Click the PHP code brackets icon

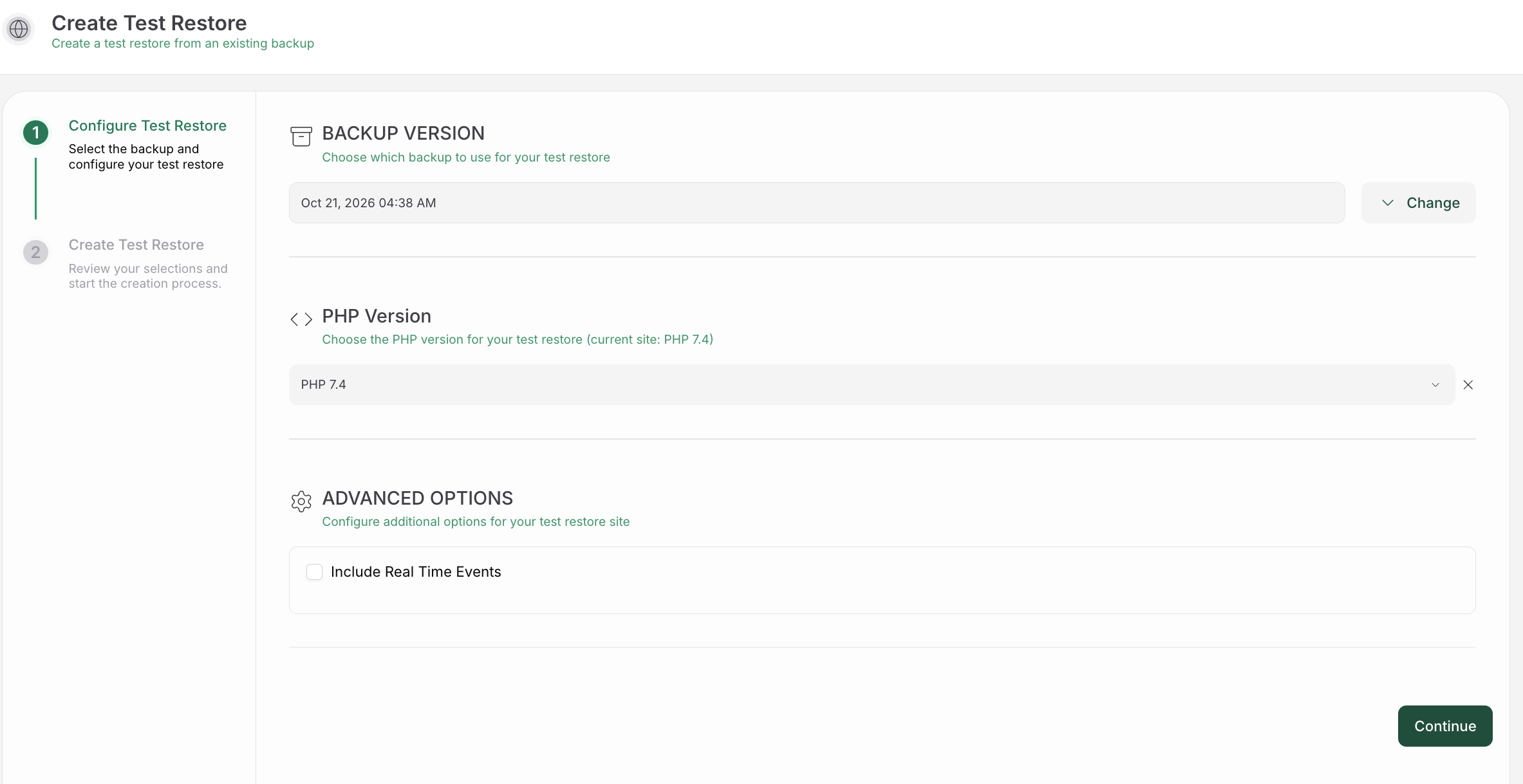coord(301,319)
